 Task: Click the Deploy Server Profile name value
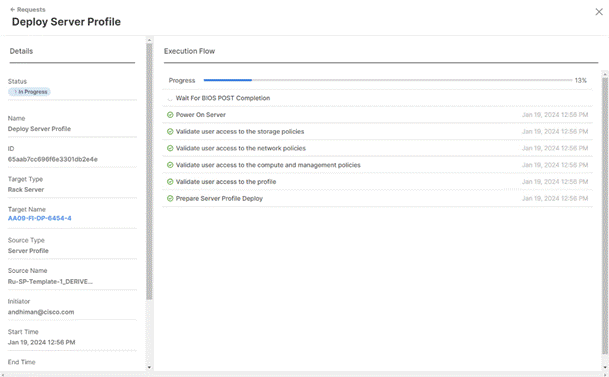(39, 129)
